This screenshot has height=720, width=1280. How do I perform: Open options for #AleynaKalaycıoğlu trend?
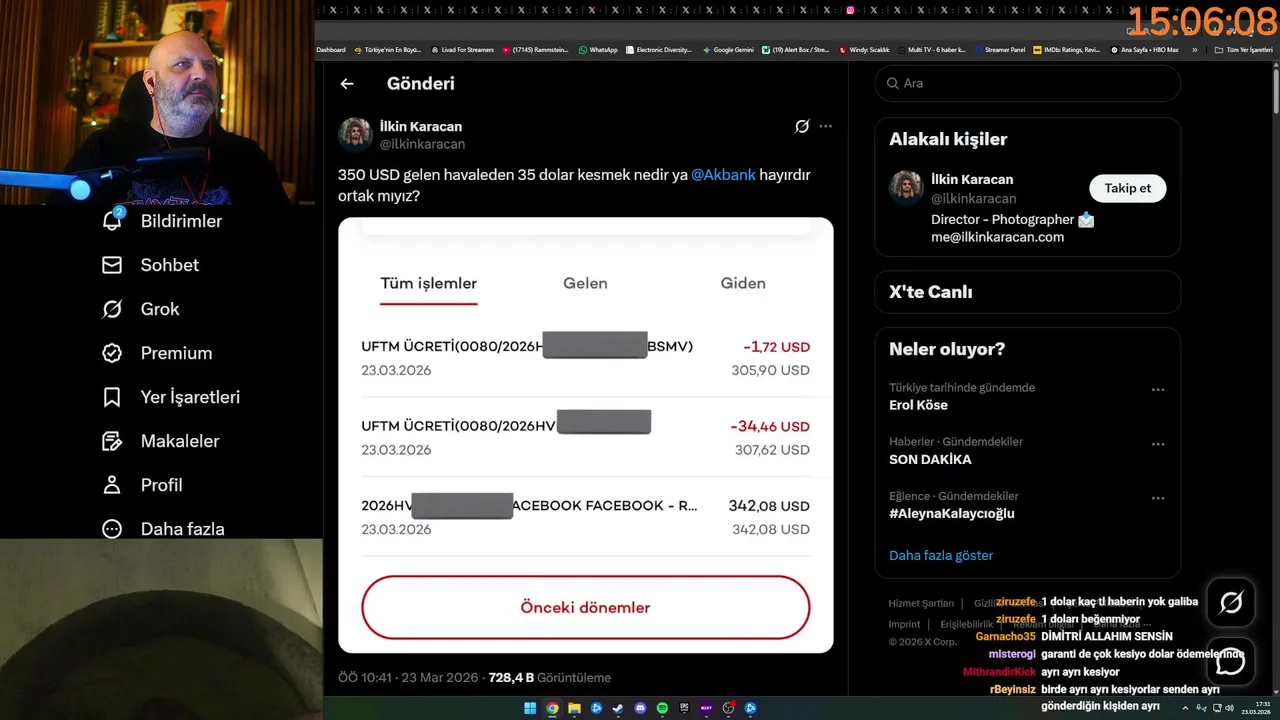coord(1158,498)
